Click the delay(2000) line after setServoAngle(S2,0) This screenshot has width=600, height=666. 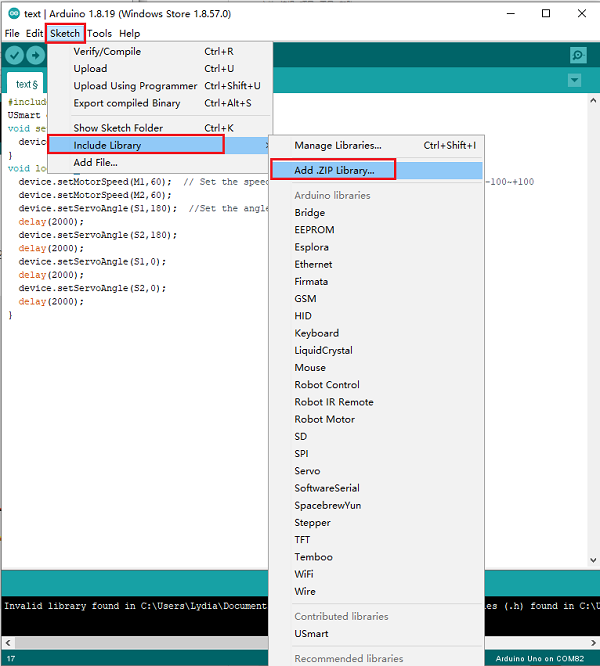click(x=51, y=302)
